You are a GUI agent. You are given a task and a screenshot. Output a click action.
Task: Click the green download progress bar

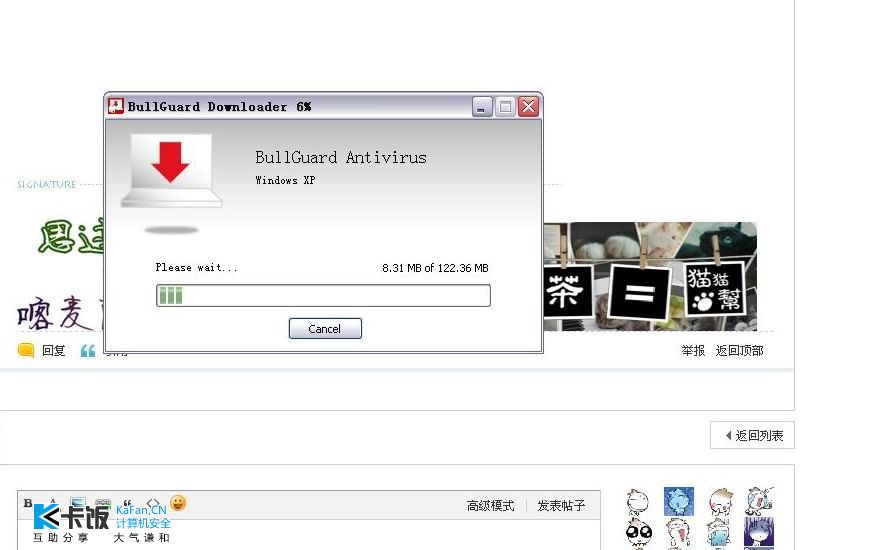(323, 295)
